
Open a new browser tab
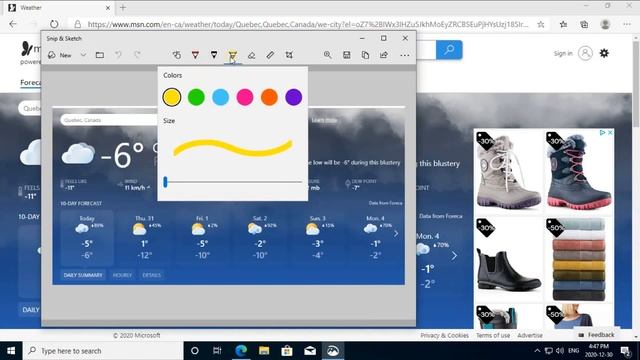(123, 7)
